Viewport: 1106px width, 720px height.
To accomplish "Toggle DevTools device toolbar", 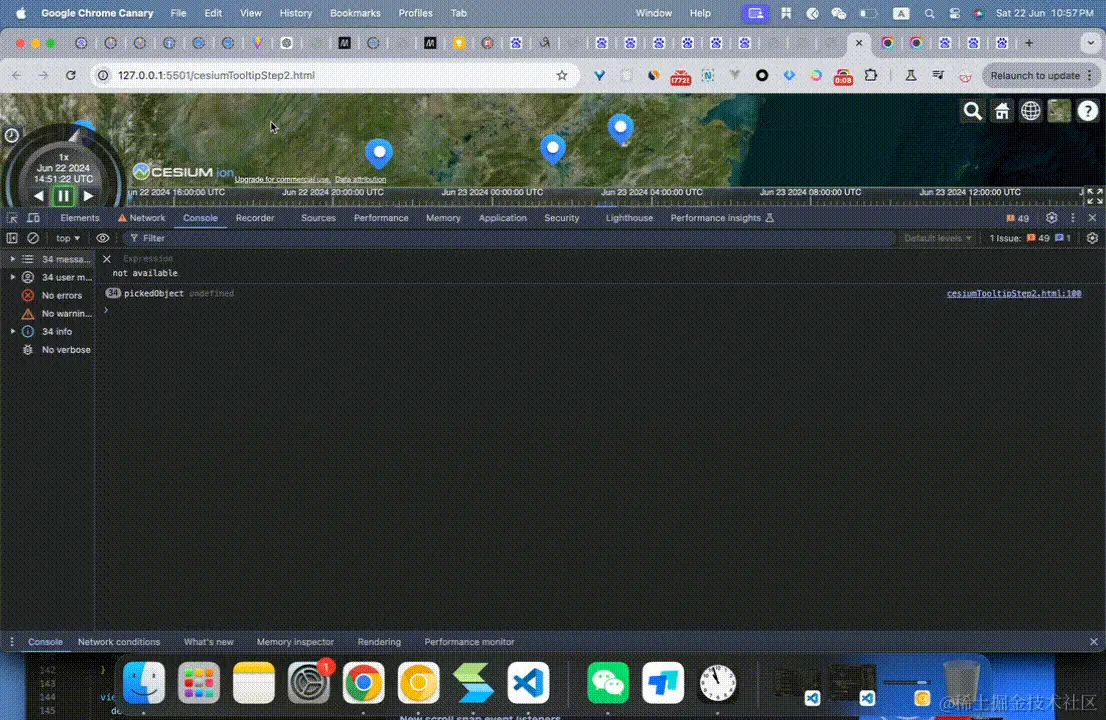I will tap(33, 218).
